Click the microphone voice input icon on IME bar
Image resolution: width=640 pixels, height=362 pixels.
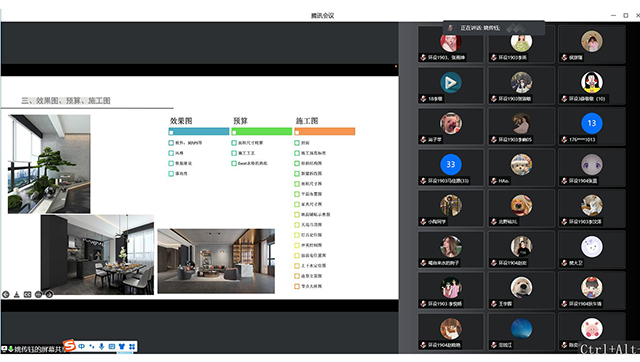click(101, 346)
